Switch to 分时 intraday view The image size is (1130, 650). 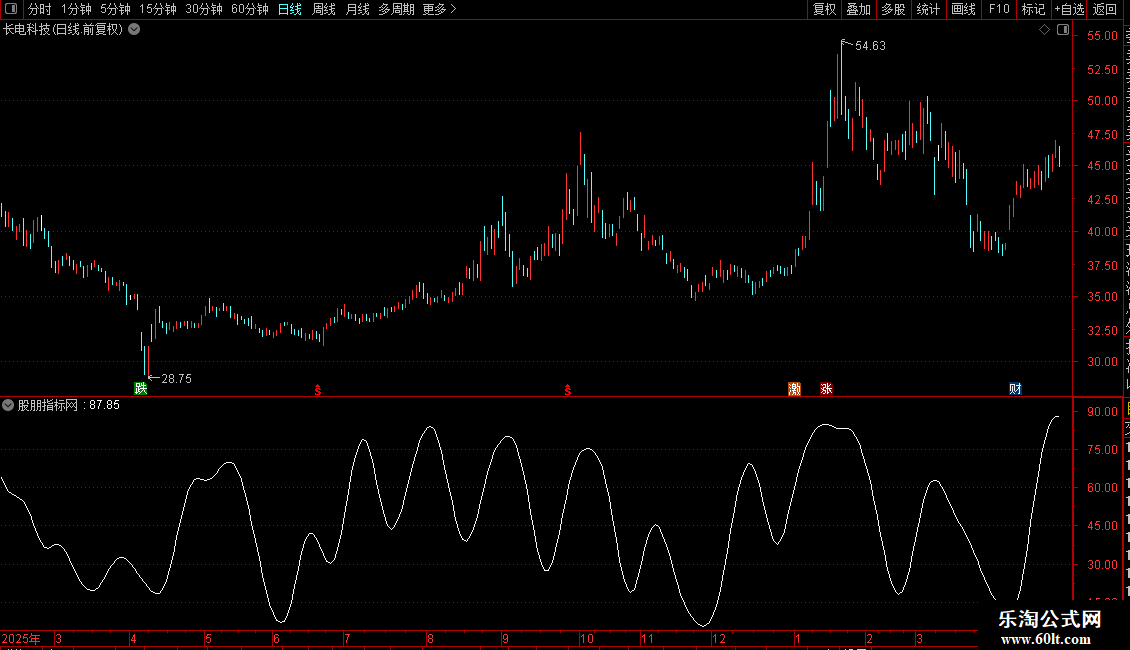pyautogui.click(x=40, y=9)
